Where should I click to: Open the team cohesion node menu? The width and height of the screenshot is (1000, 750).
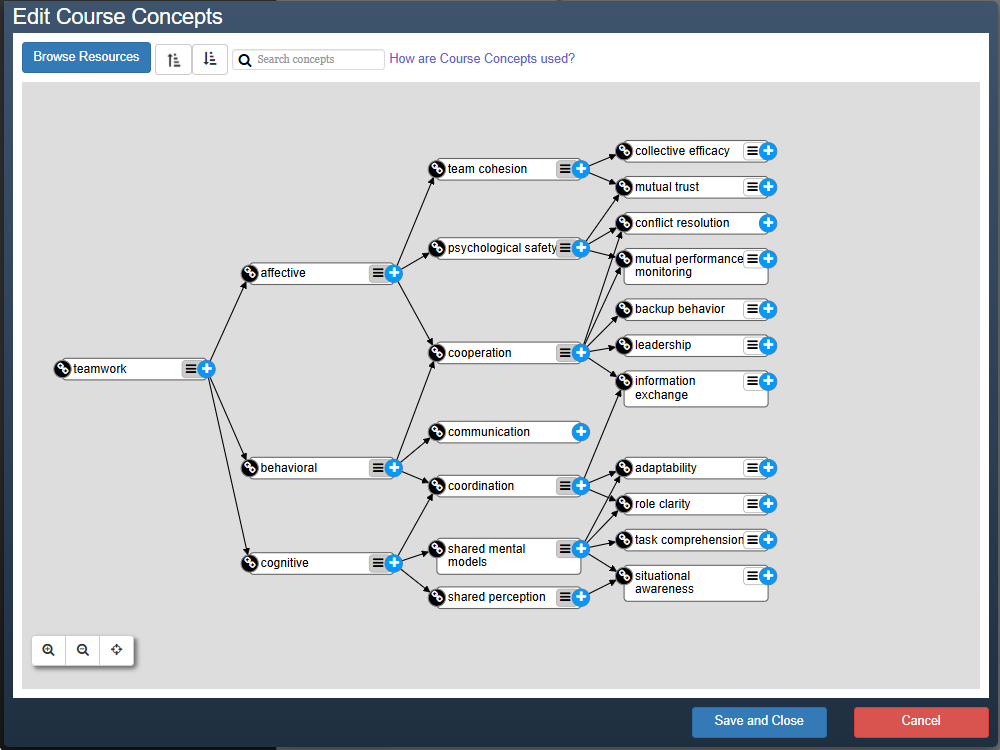pyautogui.click(x=565, y=169)
